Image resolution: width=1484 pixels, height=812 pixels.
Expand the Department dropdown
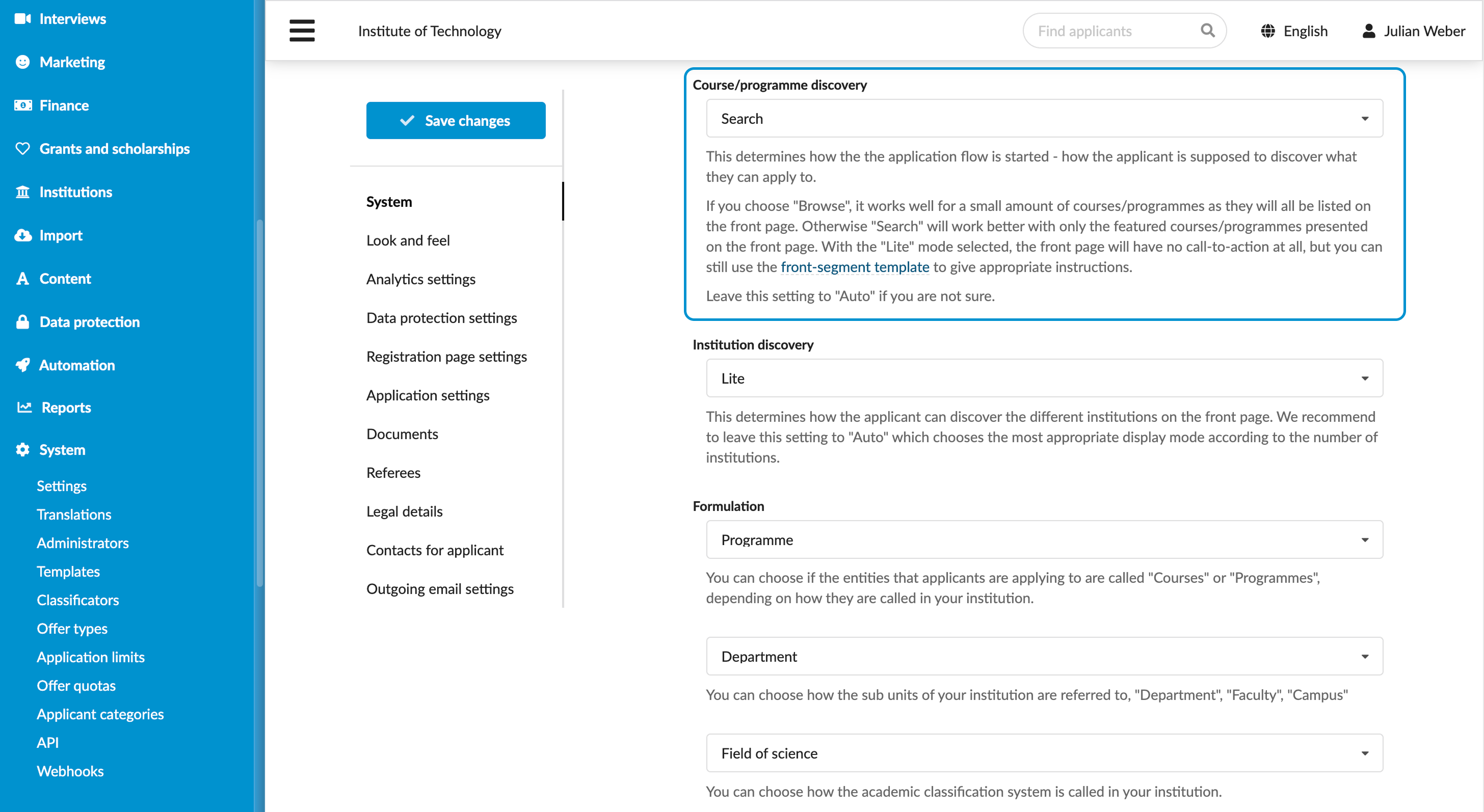coord(1044,656)
